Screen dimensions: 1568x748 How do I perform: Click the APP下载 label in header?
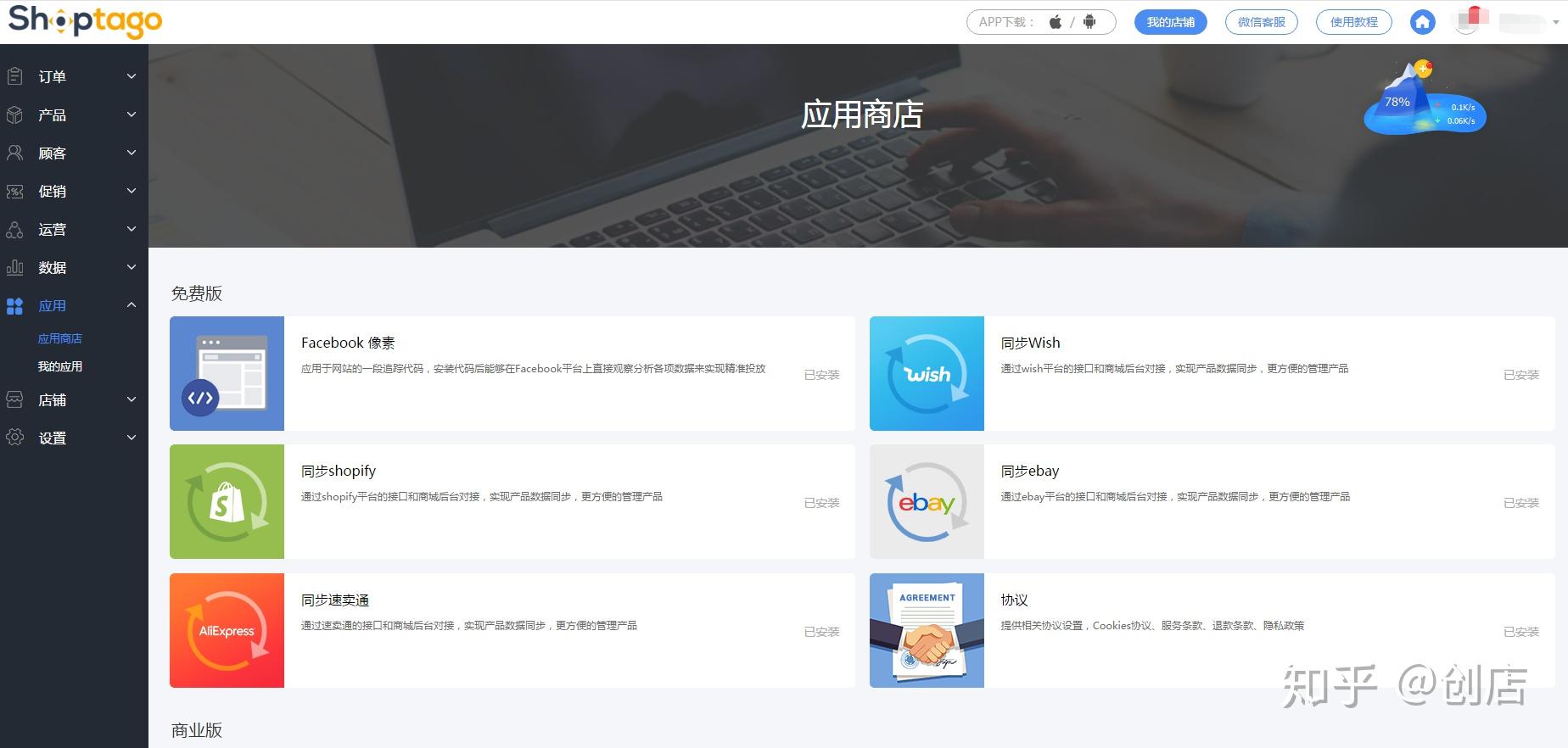1006,22
